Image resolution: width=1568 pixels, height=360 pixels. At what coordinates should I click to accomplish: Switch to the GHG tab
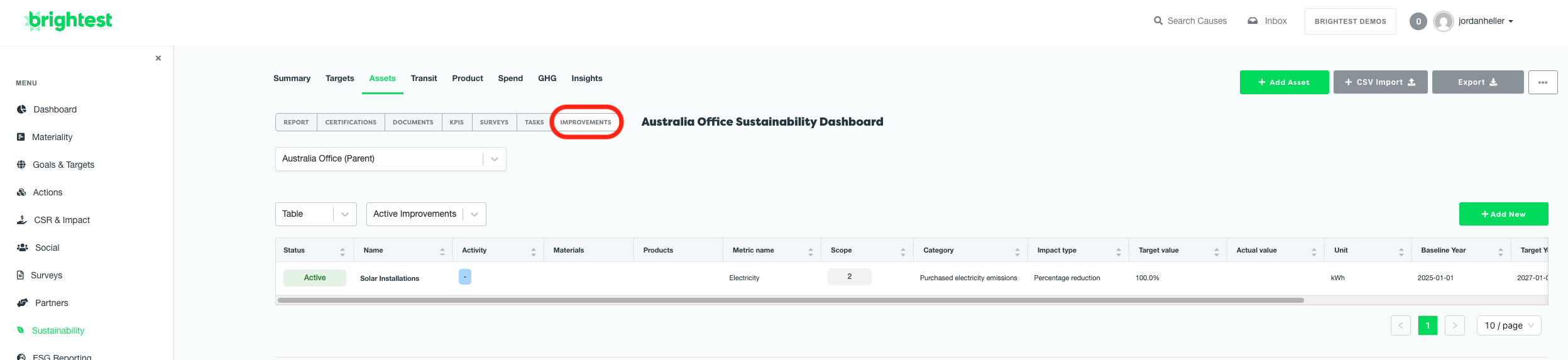pyautogui.click(x=547, y=79)
